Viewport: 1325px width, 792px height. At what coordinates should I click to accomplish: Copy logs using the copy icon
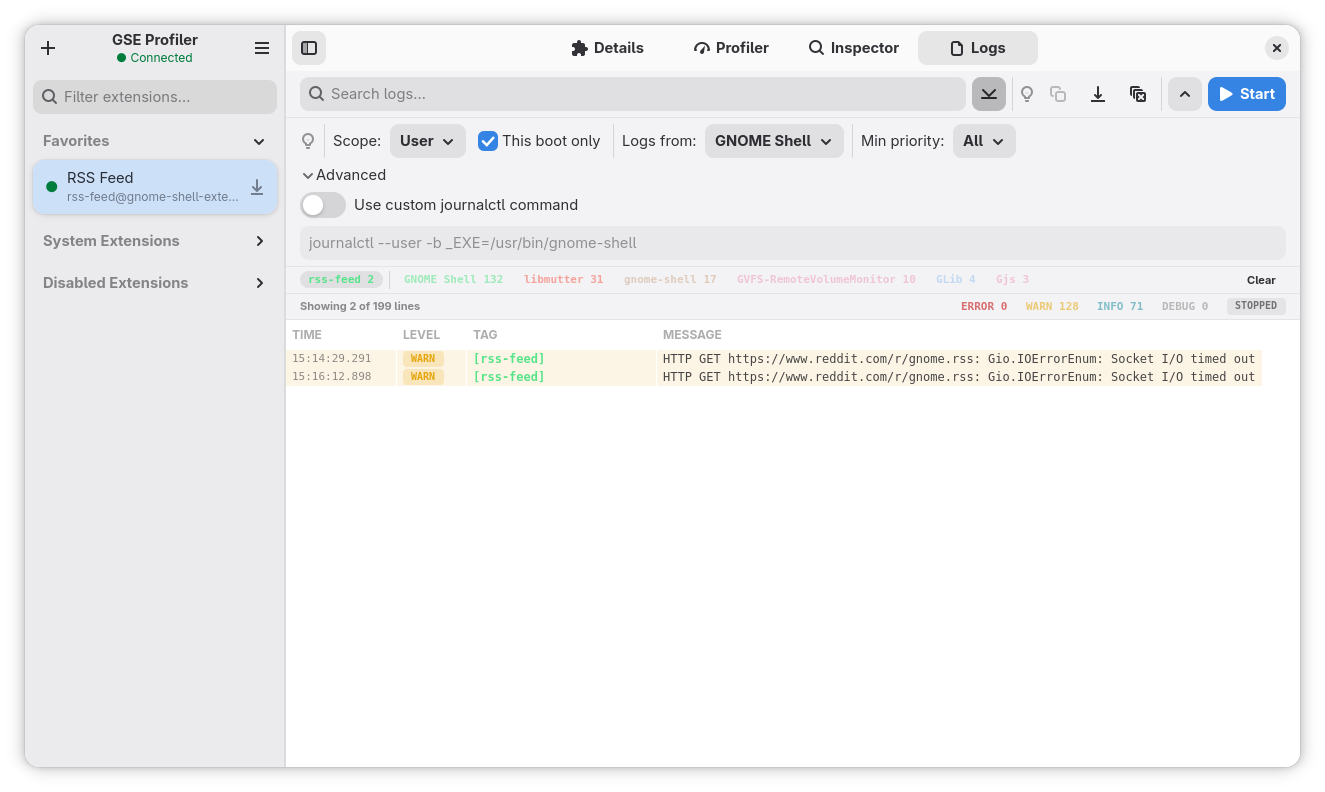[1058, 94]
